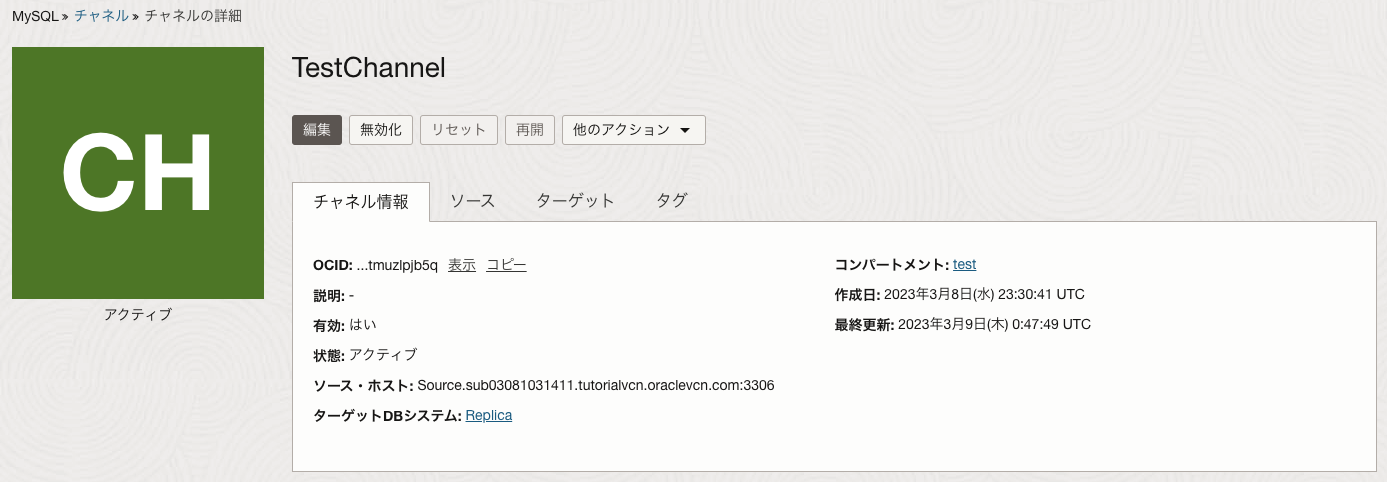Open the test compartment link

click(964, 265)
